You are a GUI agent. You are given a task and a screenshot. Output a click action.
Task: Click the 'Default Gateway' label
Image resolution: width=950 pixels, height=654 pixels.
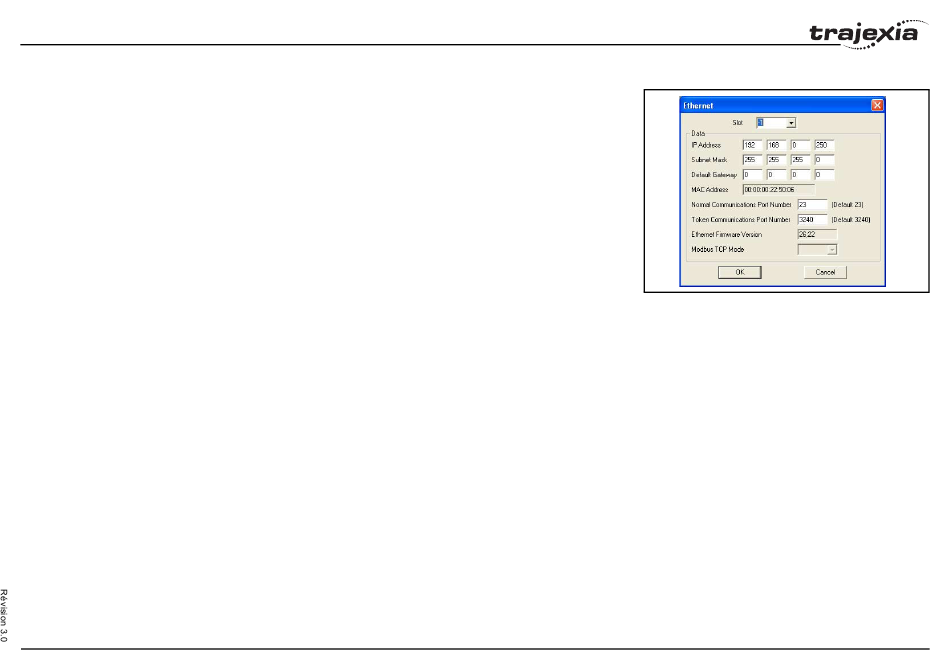714,175
